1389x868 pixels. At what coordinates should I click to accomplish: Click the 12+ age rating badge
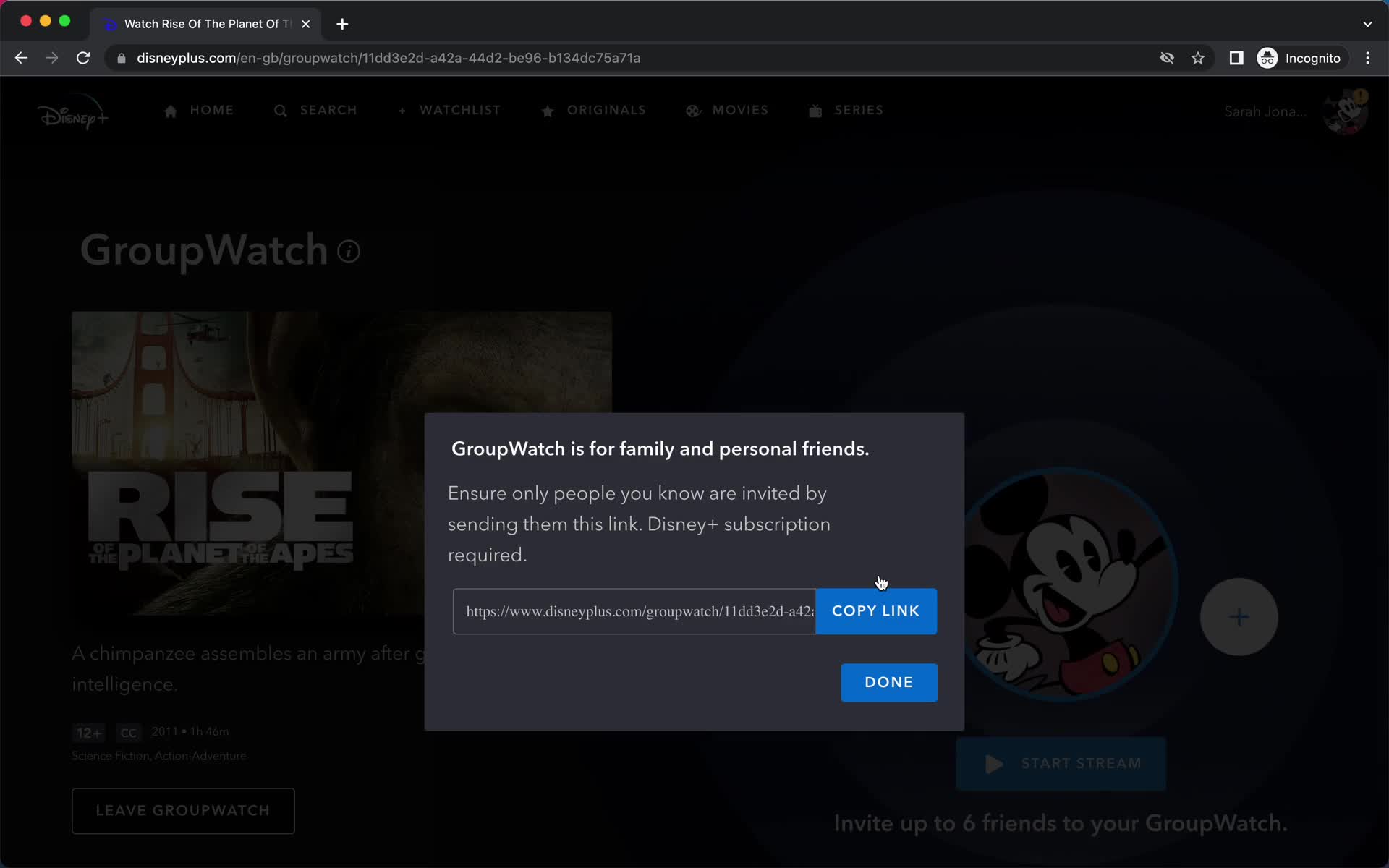click(89, 733)
